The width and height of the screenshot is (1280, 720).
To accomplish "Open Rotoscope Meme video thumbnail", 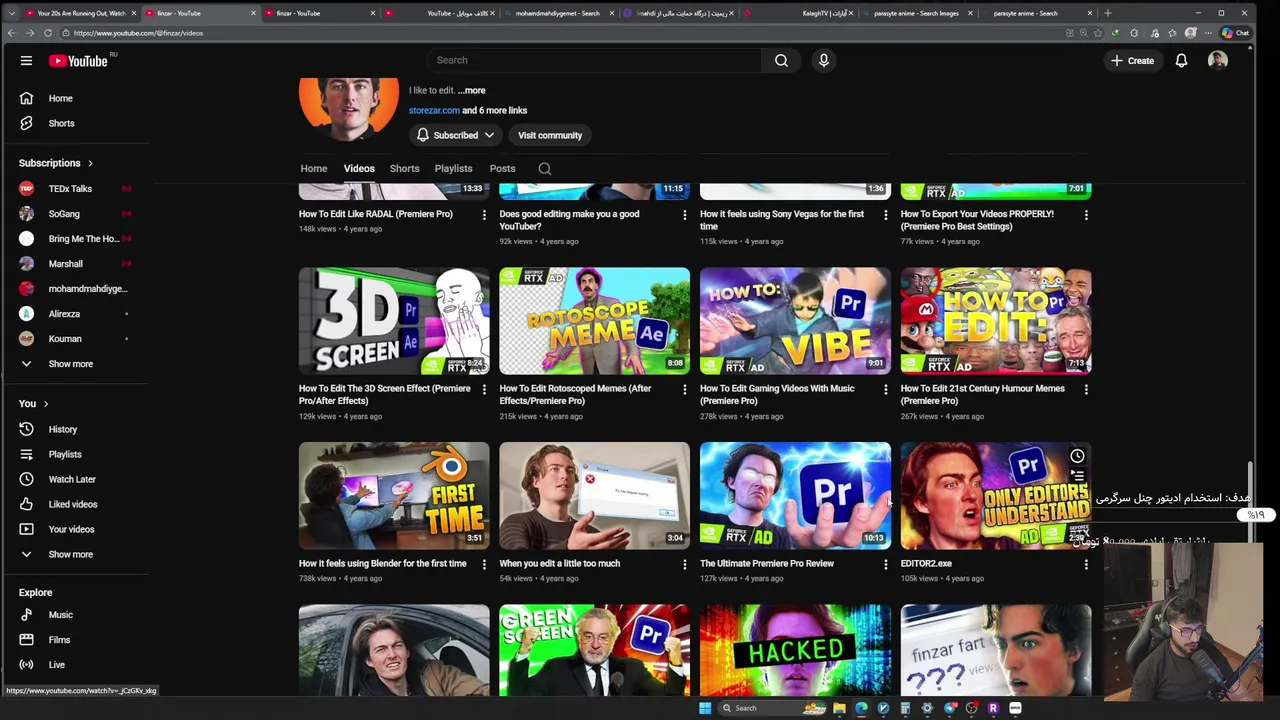I will [x=595, y=321].
